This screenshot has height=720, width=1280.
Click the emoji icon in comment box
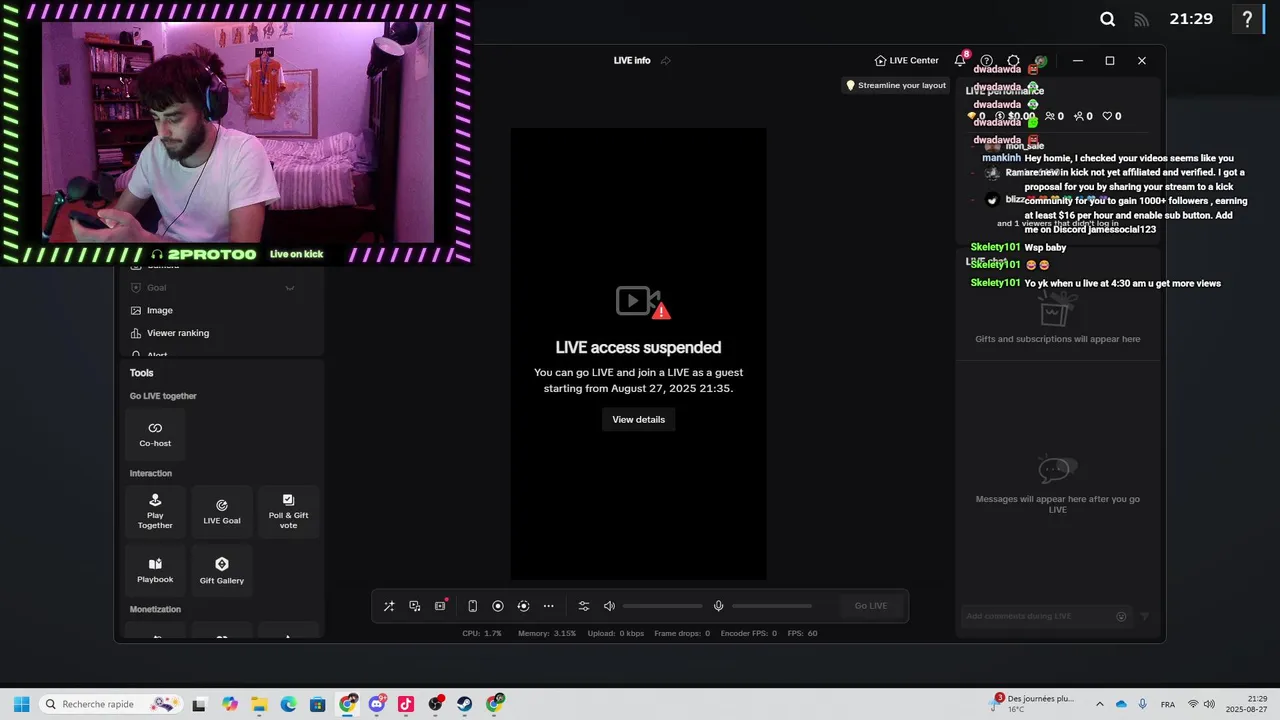[1121, 617]
